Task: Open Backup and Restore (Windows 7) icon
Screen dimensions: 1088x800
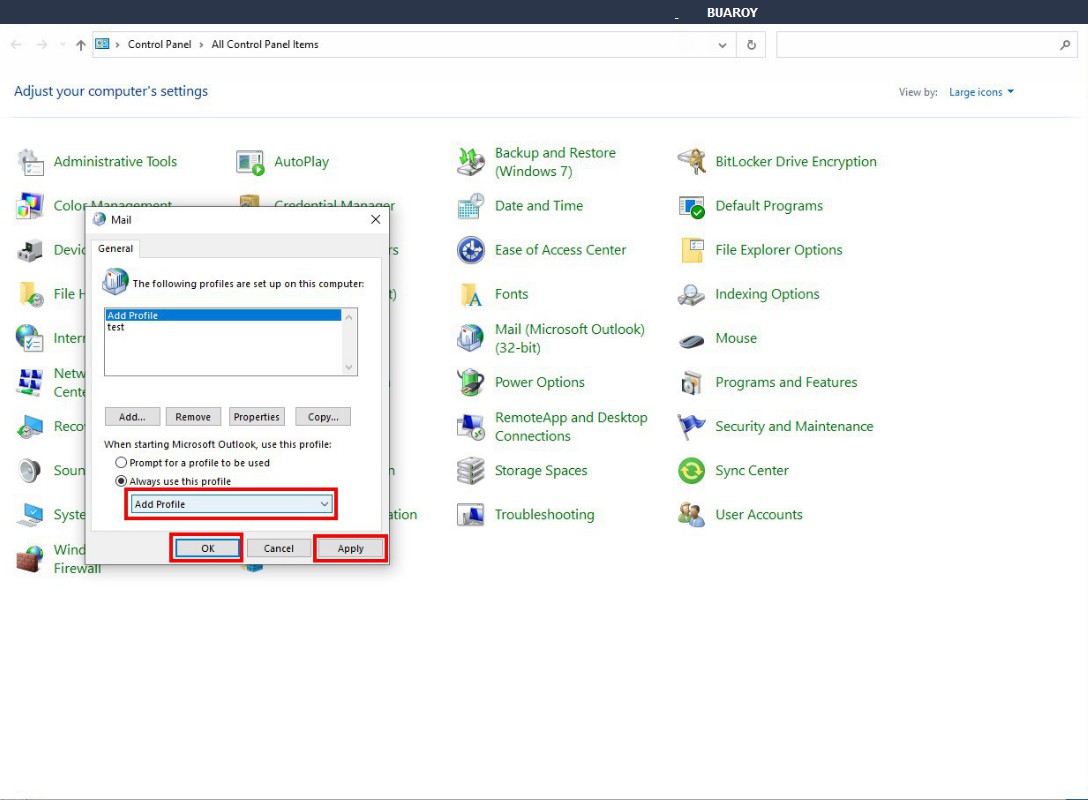Action: click(471, 162)
